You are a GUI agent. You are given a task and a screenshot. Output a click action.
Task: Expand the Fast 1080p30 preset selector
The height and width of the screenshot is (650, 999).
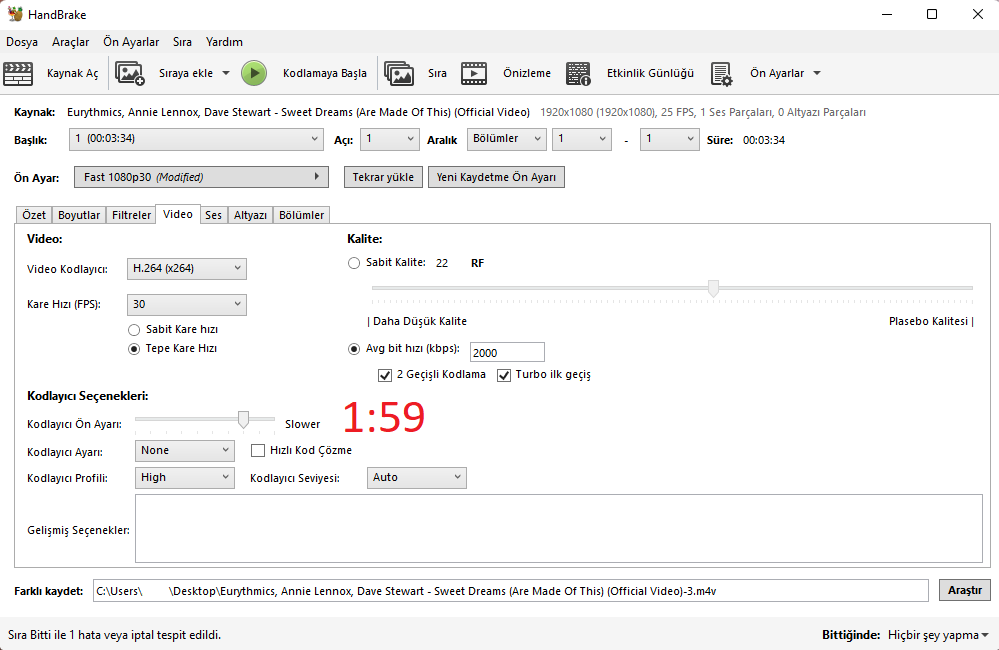tap(201, 177)
